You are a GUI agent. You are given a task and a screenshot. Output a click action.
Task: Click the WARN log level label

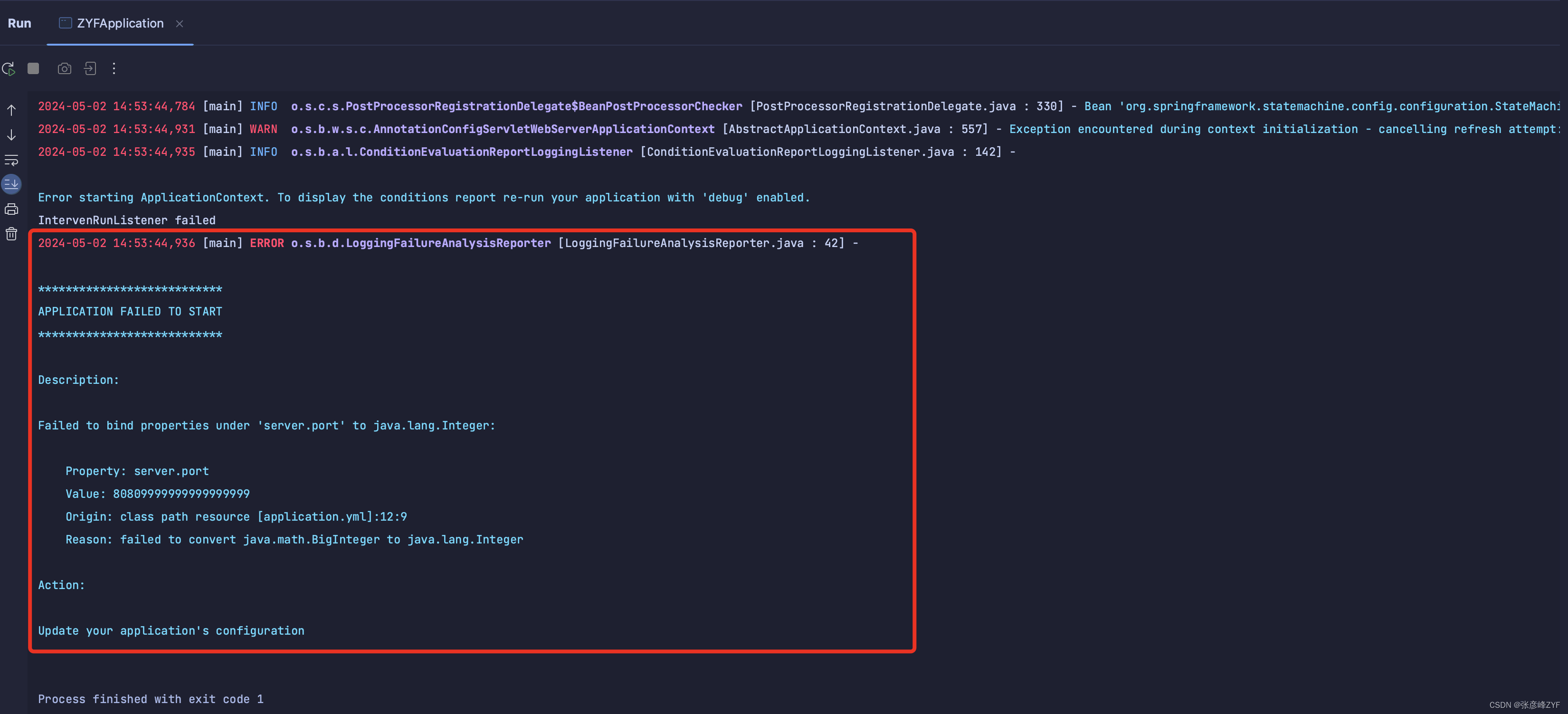click(x=264, y=129)
